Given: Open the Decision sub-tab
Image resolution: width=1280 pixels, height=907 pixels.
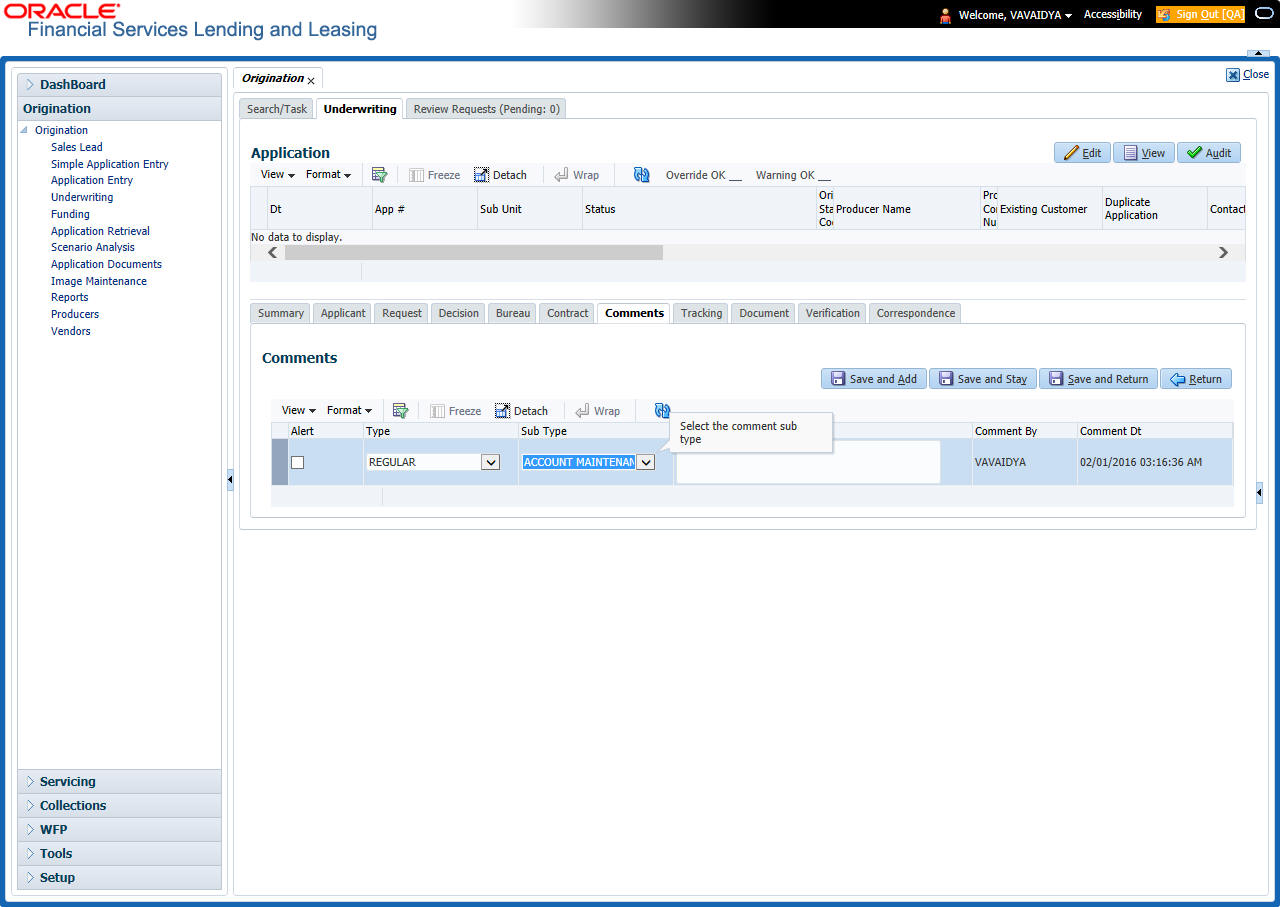Looking at the screenshot, I should [458, 313].
